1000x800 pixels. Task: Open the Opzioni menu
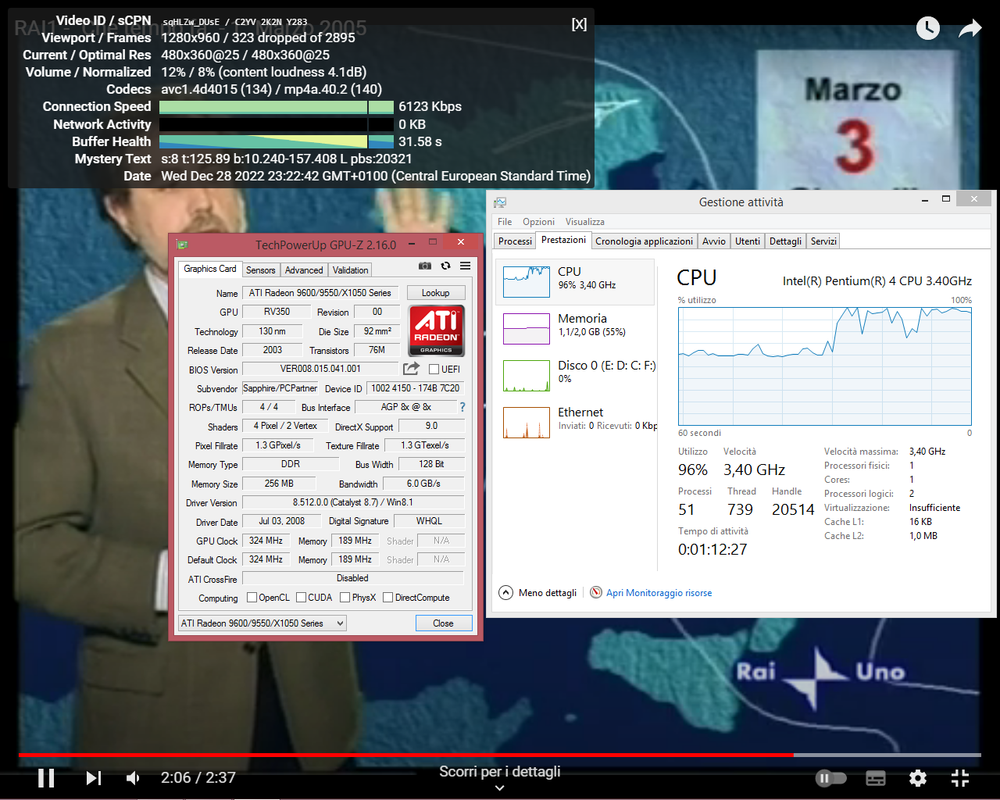click(538, 221)
